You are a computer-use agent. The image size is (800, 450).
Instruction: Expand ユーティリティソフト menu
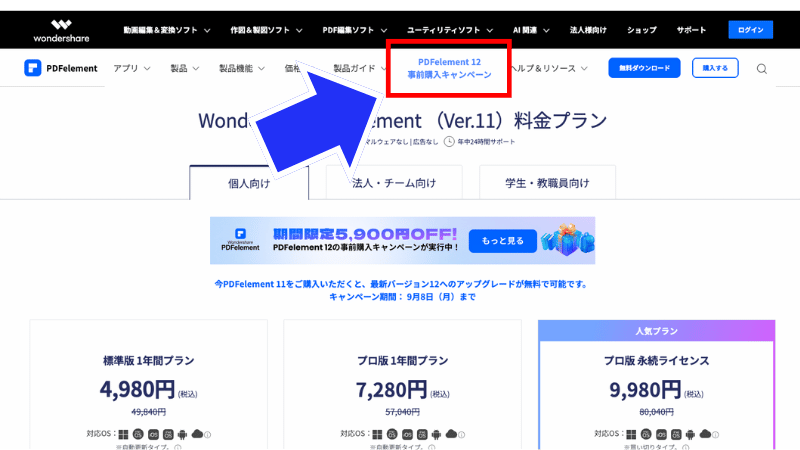click(450, 30)
